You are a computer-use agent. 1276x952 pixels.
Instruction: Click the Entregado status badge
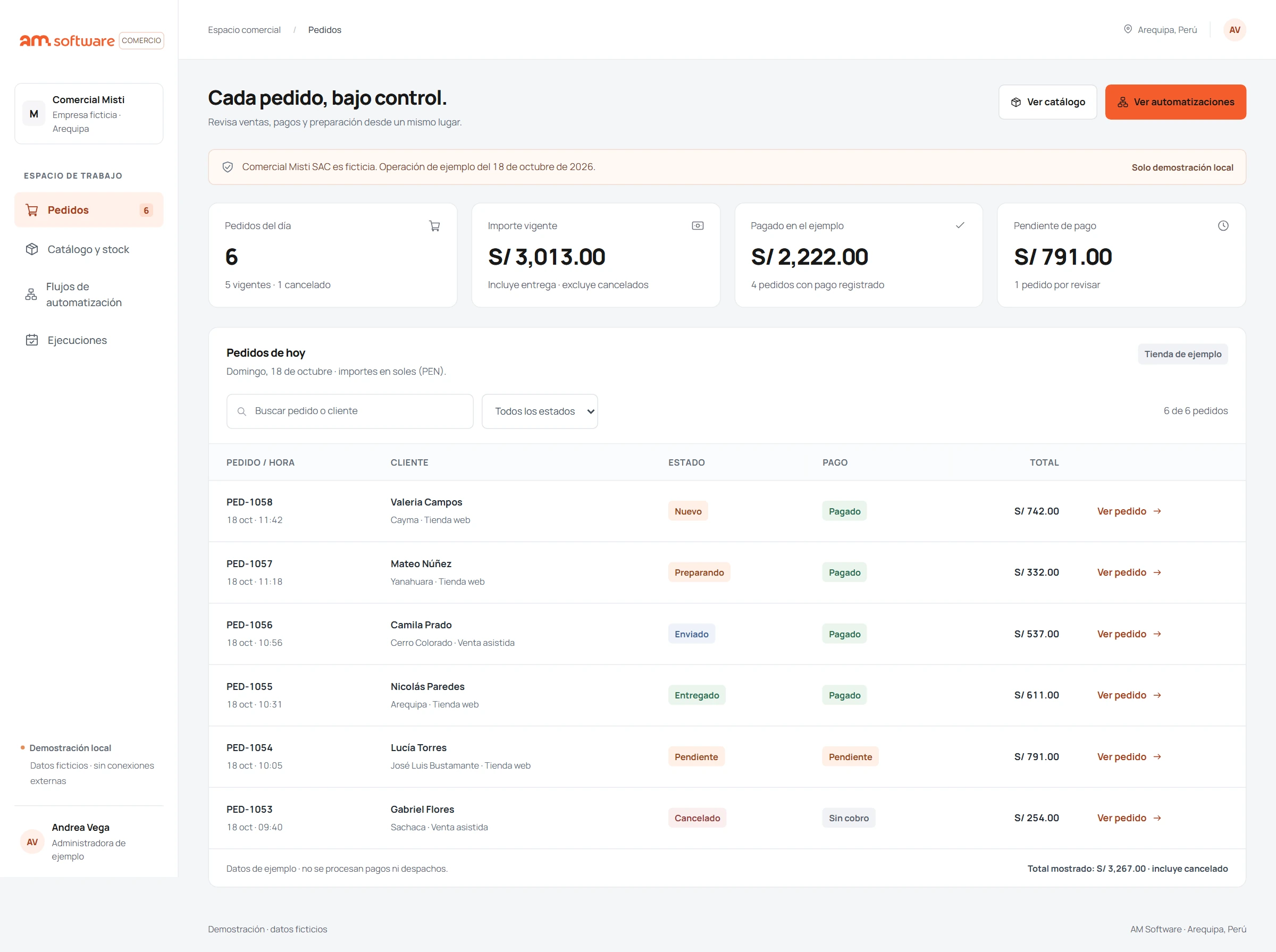tap(696, 695)
